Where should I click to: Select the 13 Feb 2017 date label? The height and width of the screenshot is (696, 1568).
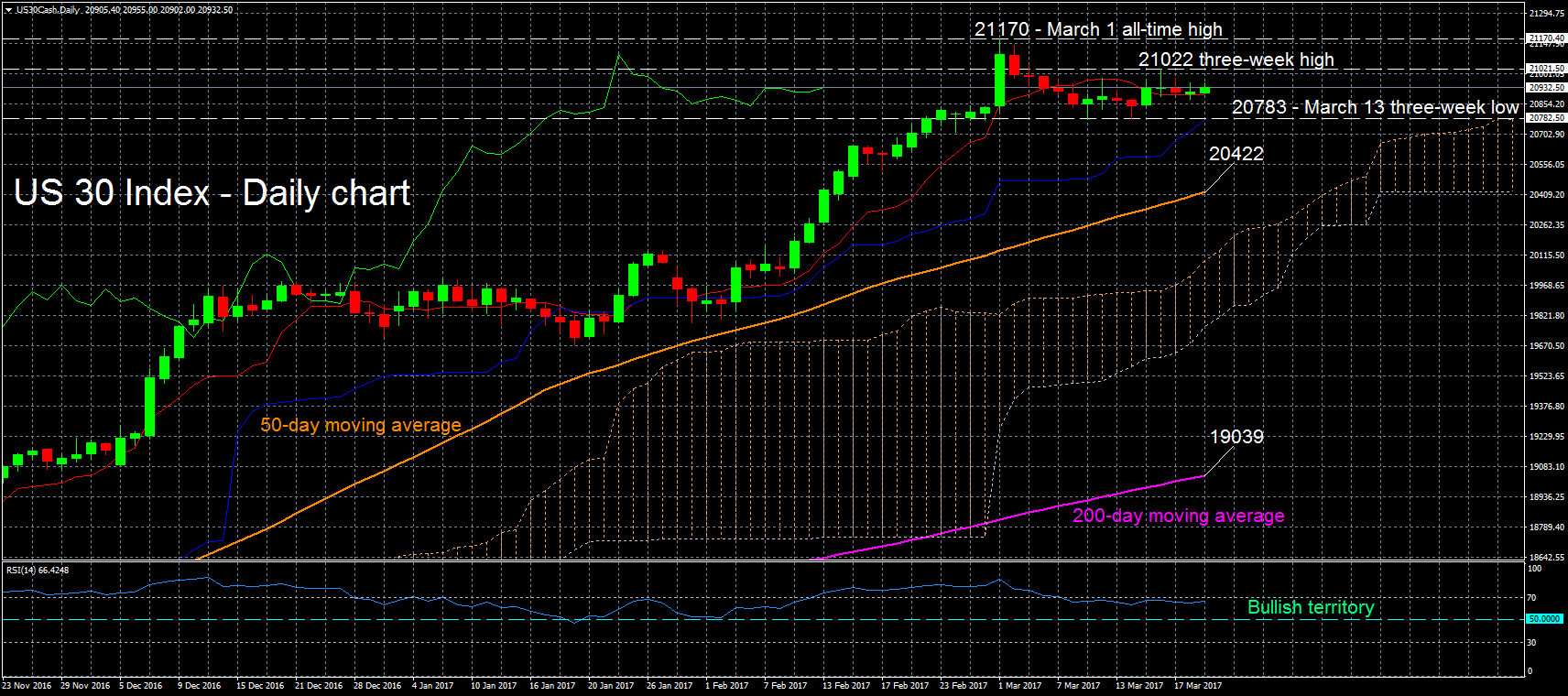click(846, 686)
